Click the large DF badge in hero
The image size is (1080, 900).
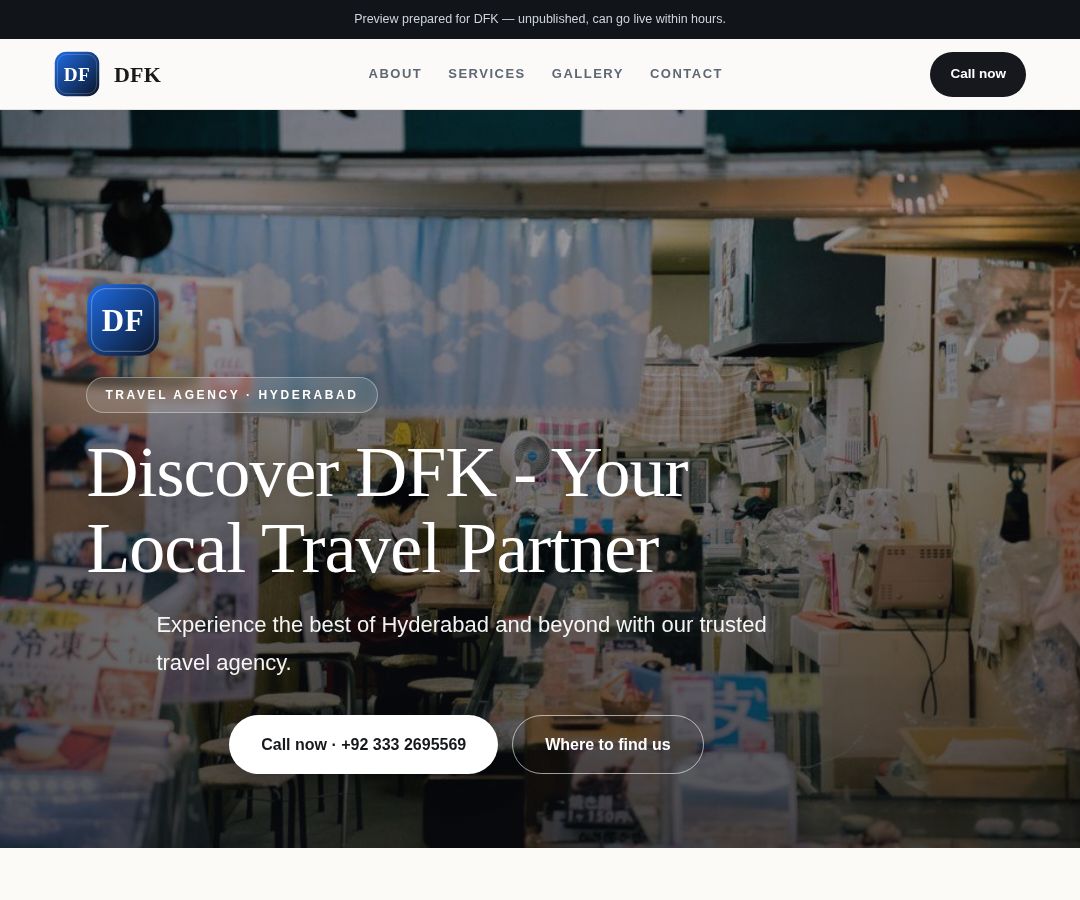pyautogui.click(x=123, y=320)
